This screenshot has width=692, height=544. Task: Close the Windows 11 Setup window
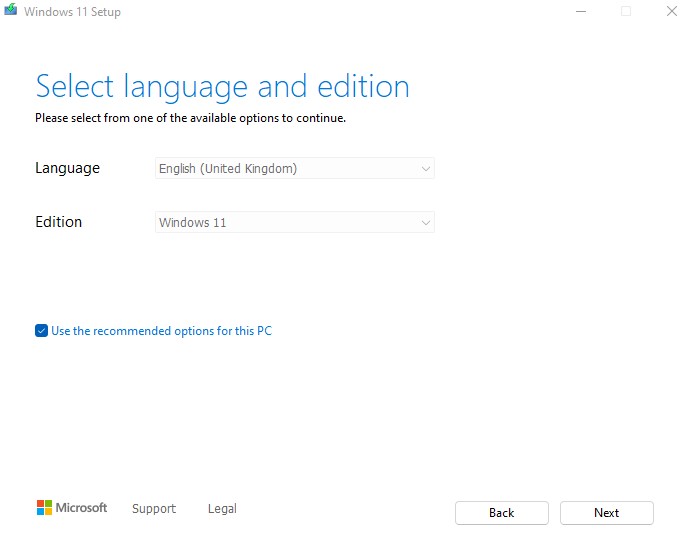672,11
